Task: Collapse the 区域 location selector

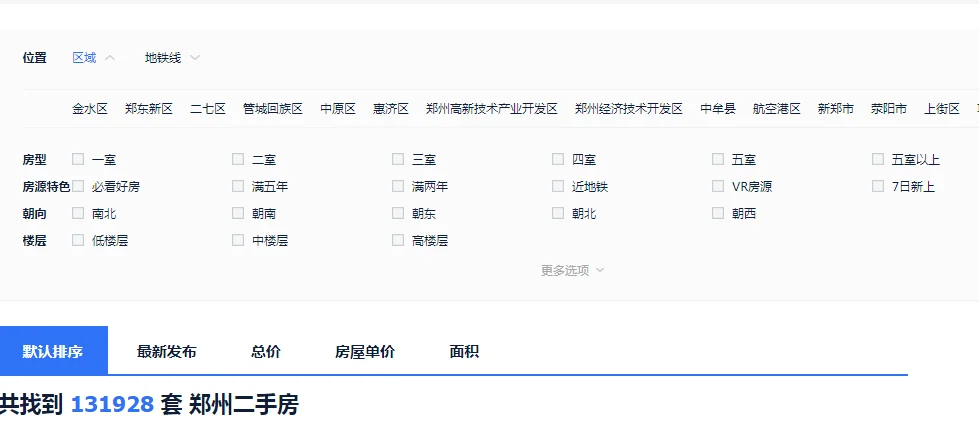Action: 94,58
